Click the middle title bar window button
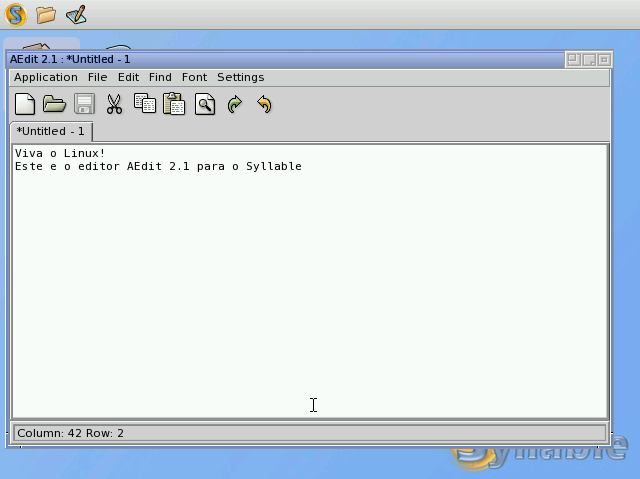 [589, 60]
